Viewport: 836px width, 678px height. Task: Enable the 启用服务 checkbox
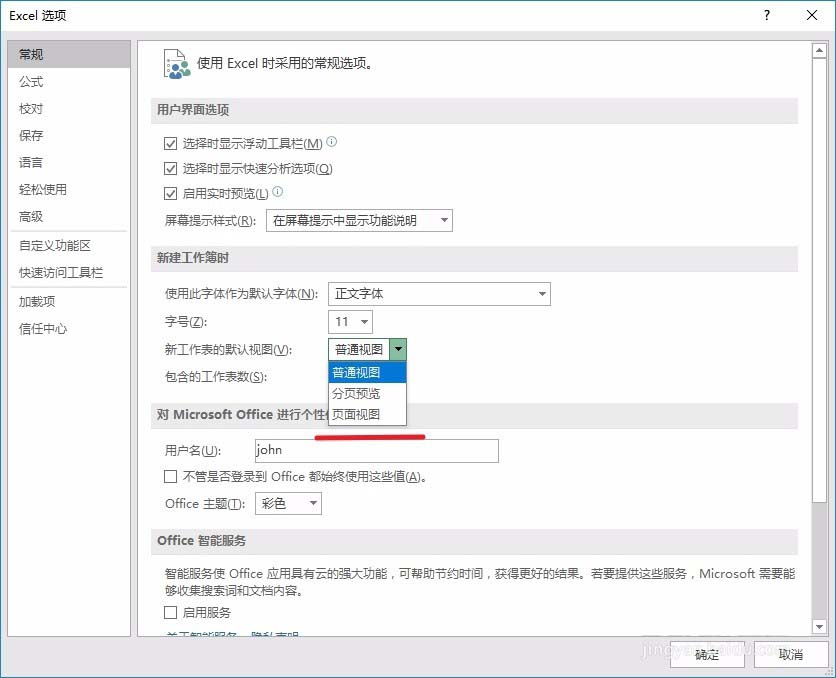click(171, 612)
